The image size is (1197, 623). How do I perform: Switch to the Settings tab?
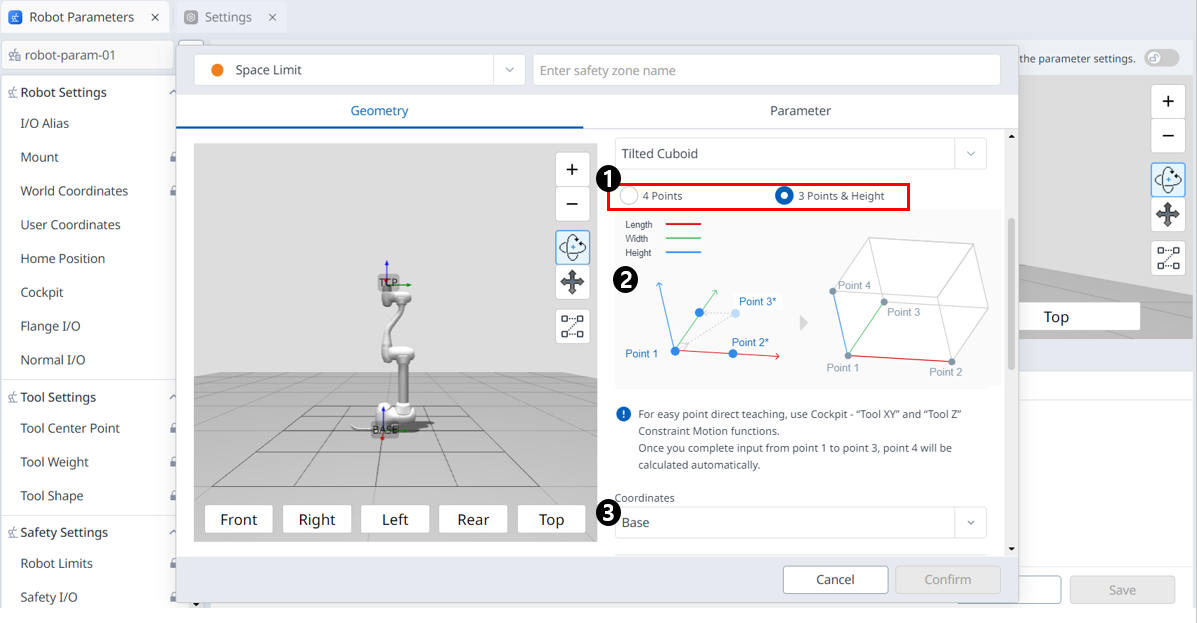(228, 17)
